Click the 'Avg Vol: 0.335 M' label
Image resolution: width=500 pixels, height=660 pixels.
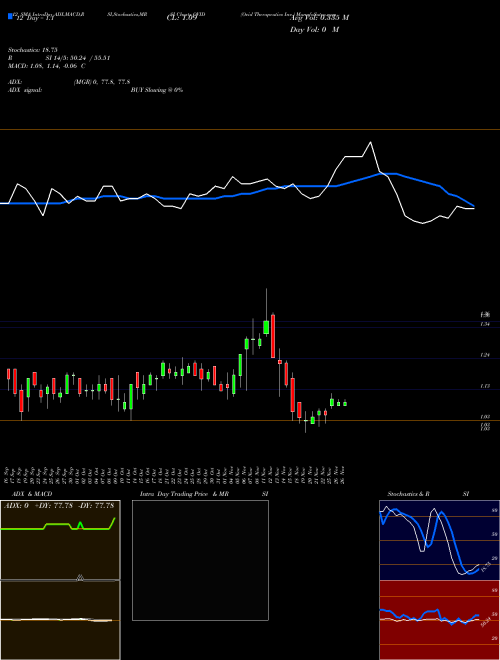pos(319,18)
